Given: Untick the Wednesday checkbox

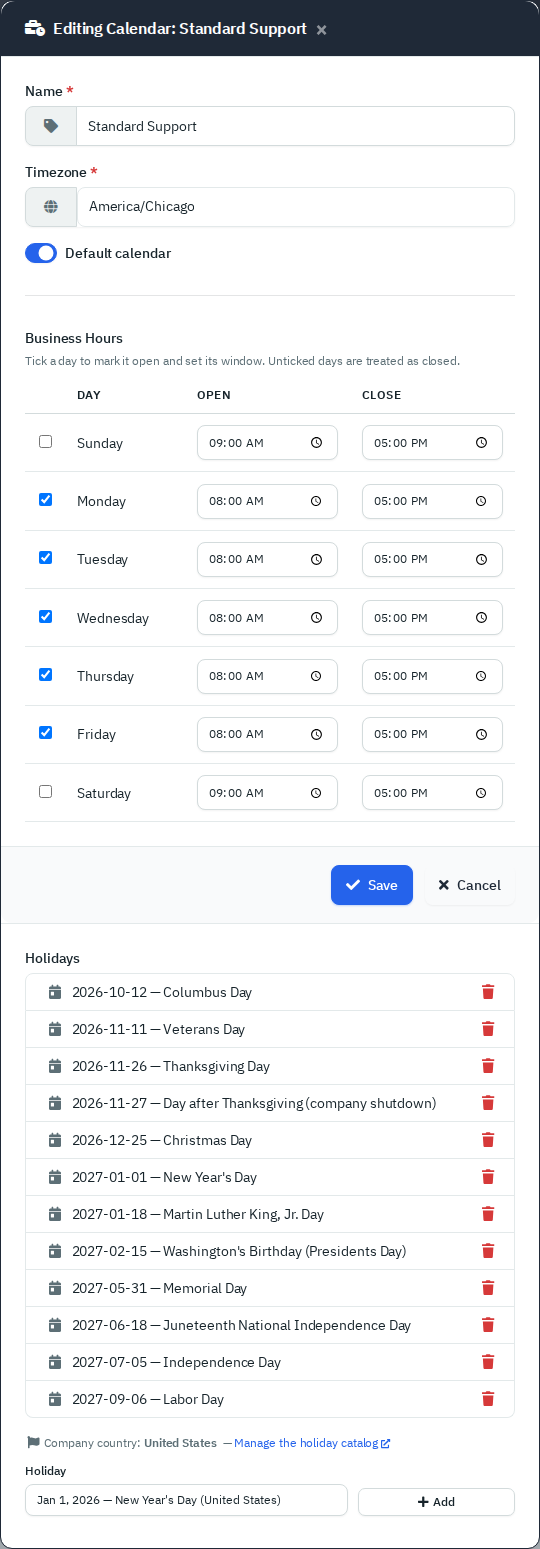Looking at the screenshot, I should 45,616.
